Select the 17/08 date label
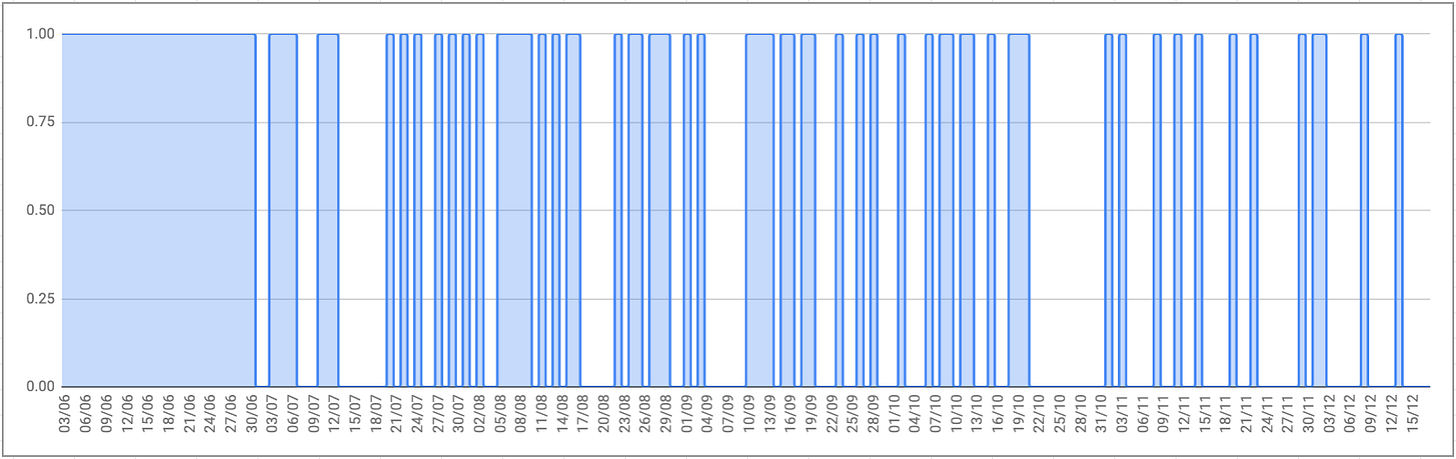This screenshot has height=459, width=1456. click(583, 413)
